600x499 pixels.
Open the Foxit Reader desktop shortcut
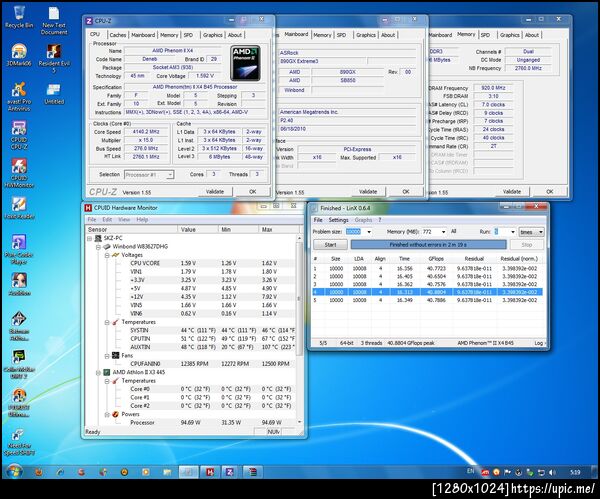click(19, 208)
